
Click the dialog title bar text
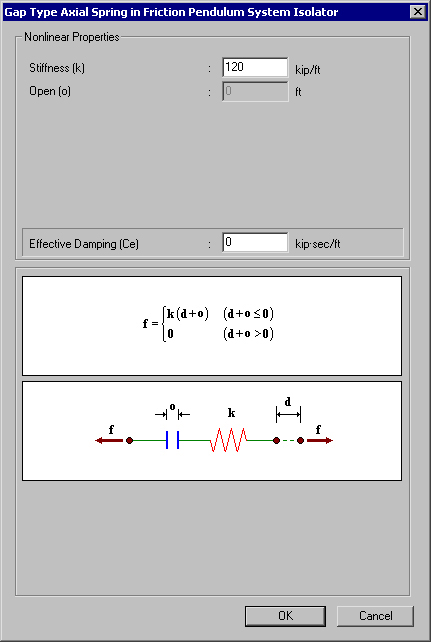click(x=171, y=12)
